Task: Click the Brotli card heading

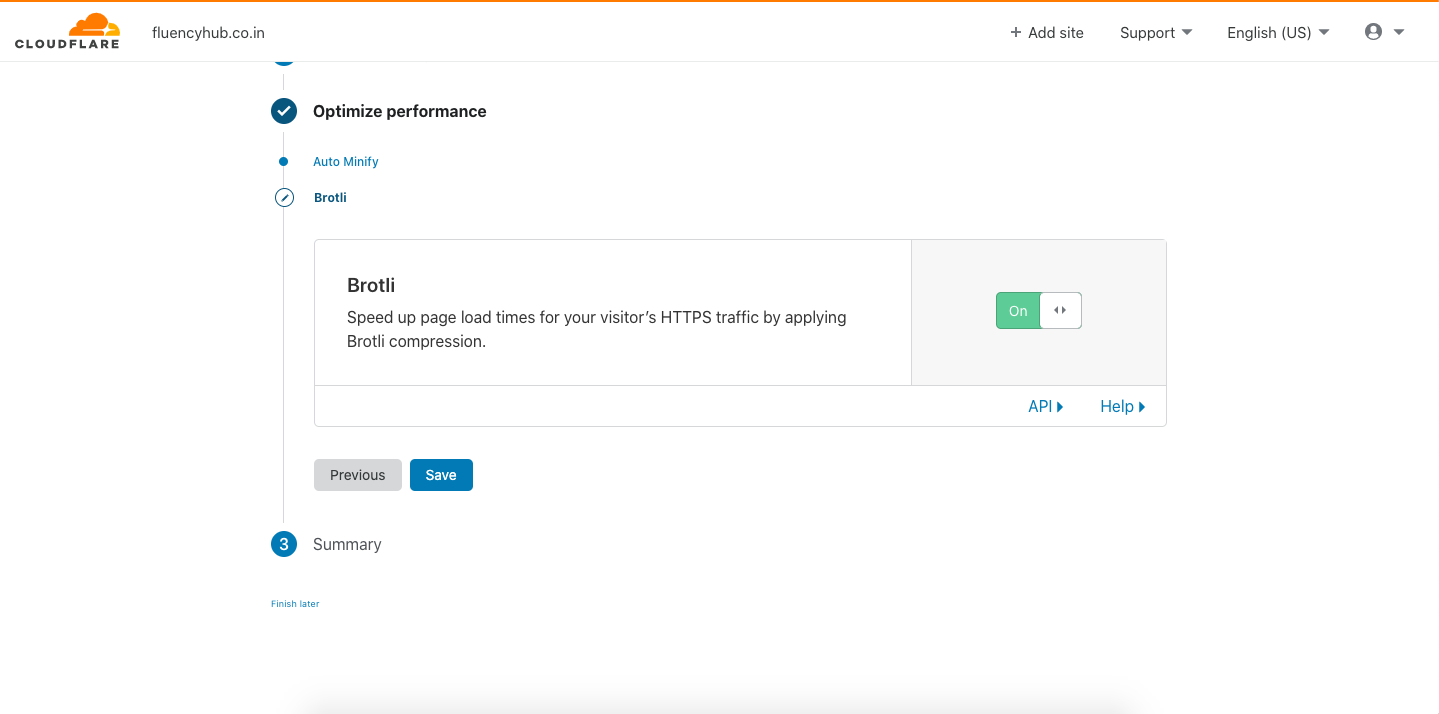Action: click(371, 285)
